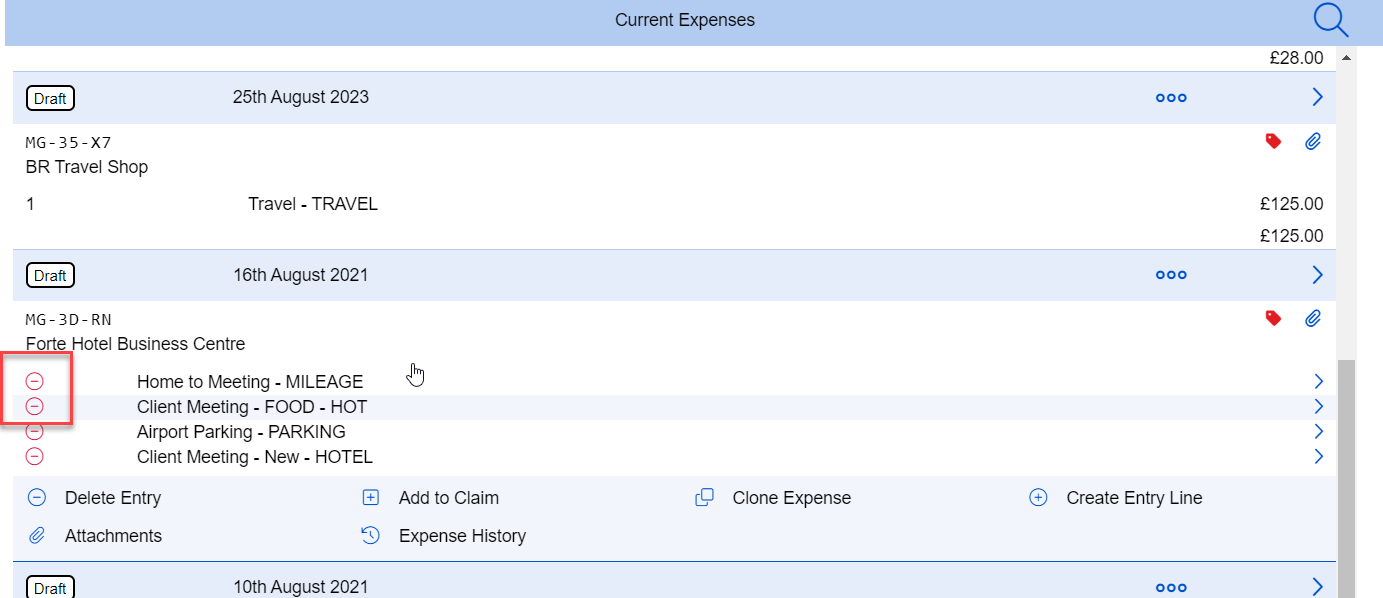The image size is (1383, 598).
Task: Expand the 10th August 2021 expense chevron
Action: [x=1317, y=587]
